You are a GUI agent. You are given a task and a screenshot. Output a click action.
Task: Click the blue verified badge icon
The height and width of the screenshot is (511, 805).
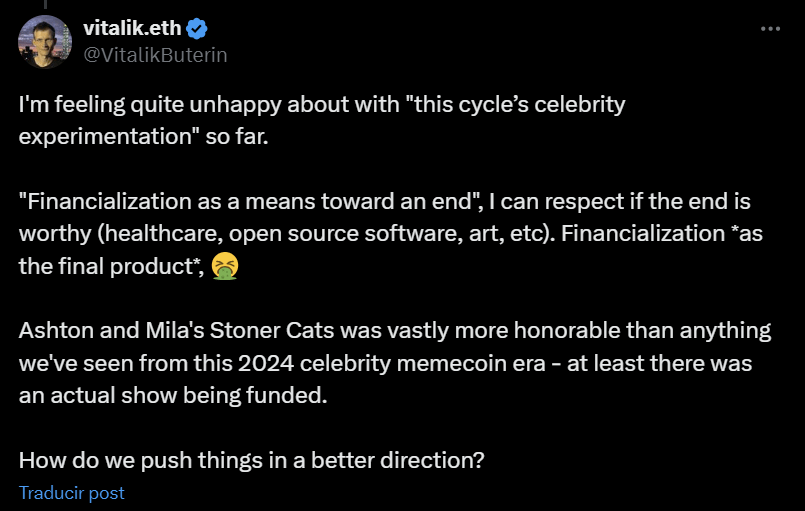(x=197, y=29)
